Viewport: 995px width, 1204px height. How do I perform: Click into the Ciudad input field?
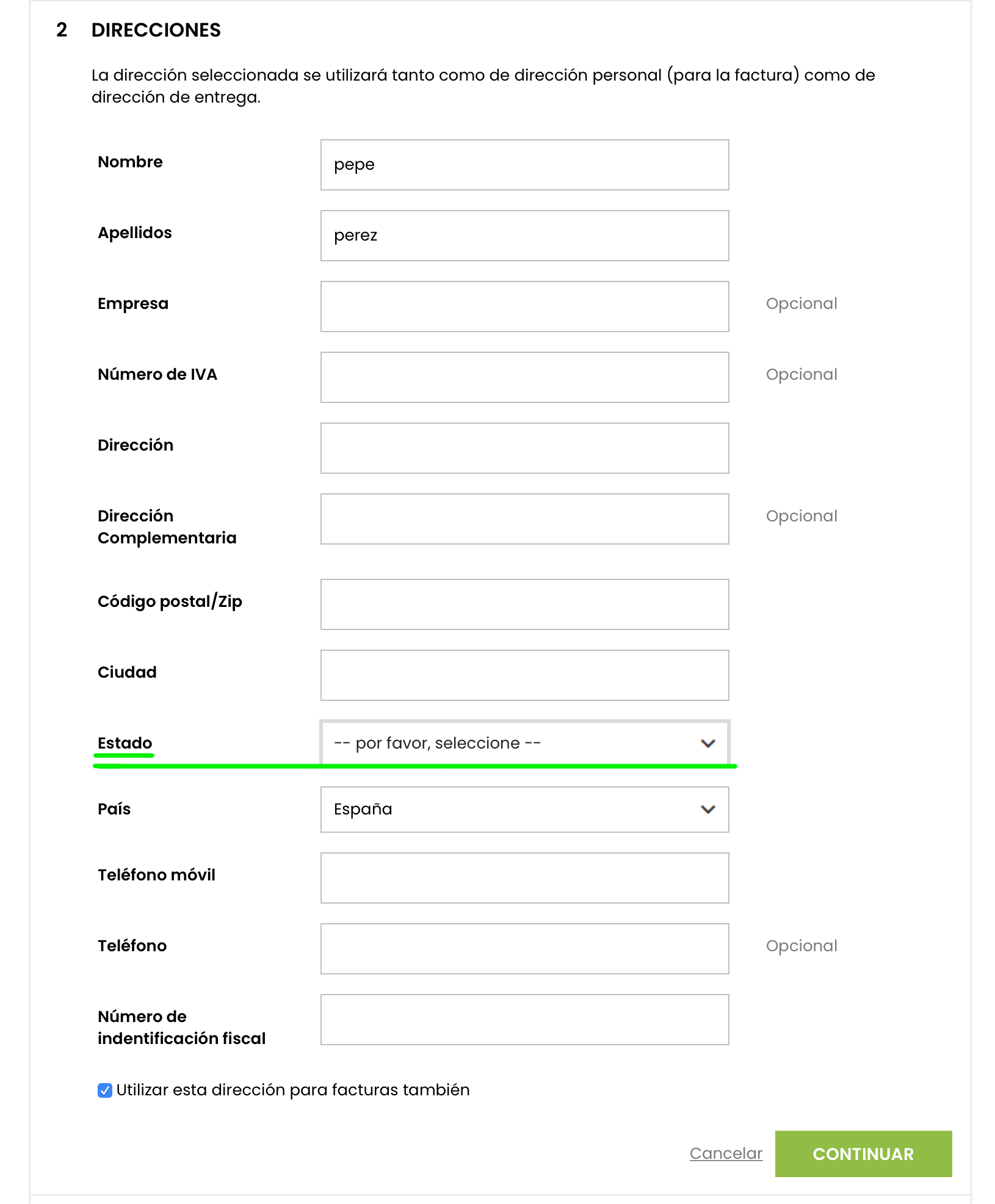coord(525,675)
